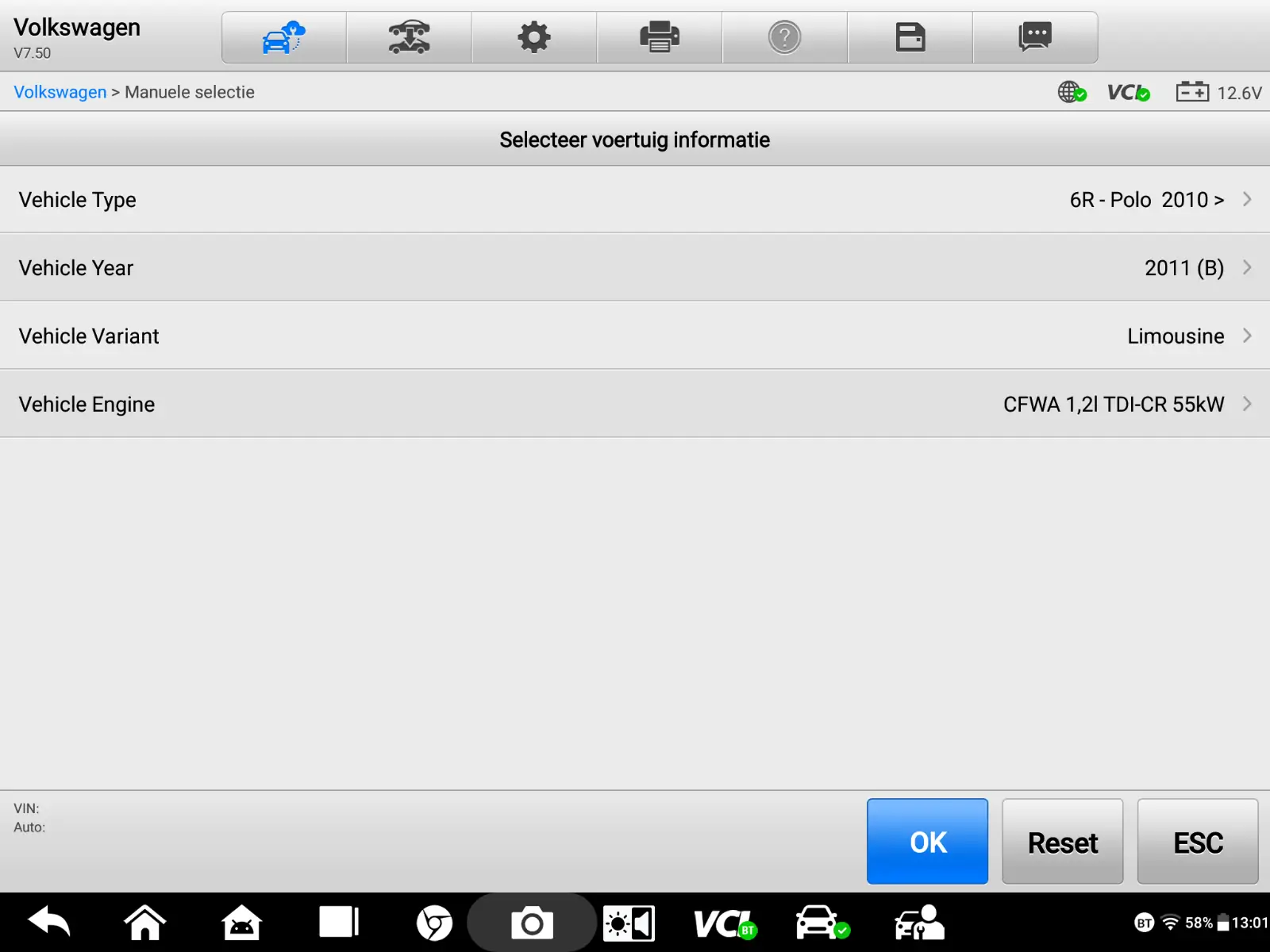
Task: Click the 58% battery level indicator
Action: coord(1207,923)
